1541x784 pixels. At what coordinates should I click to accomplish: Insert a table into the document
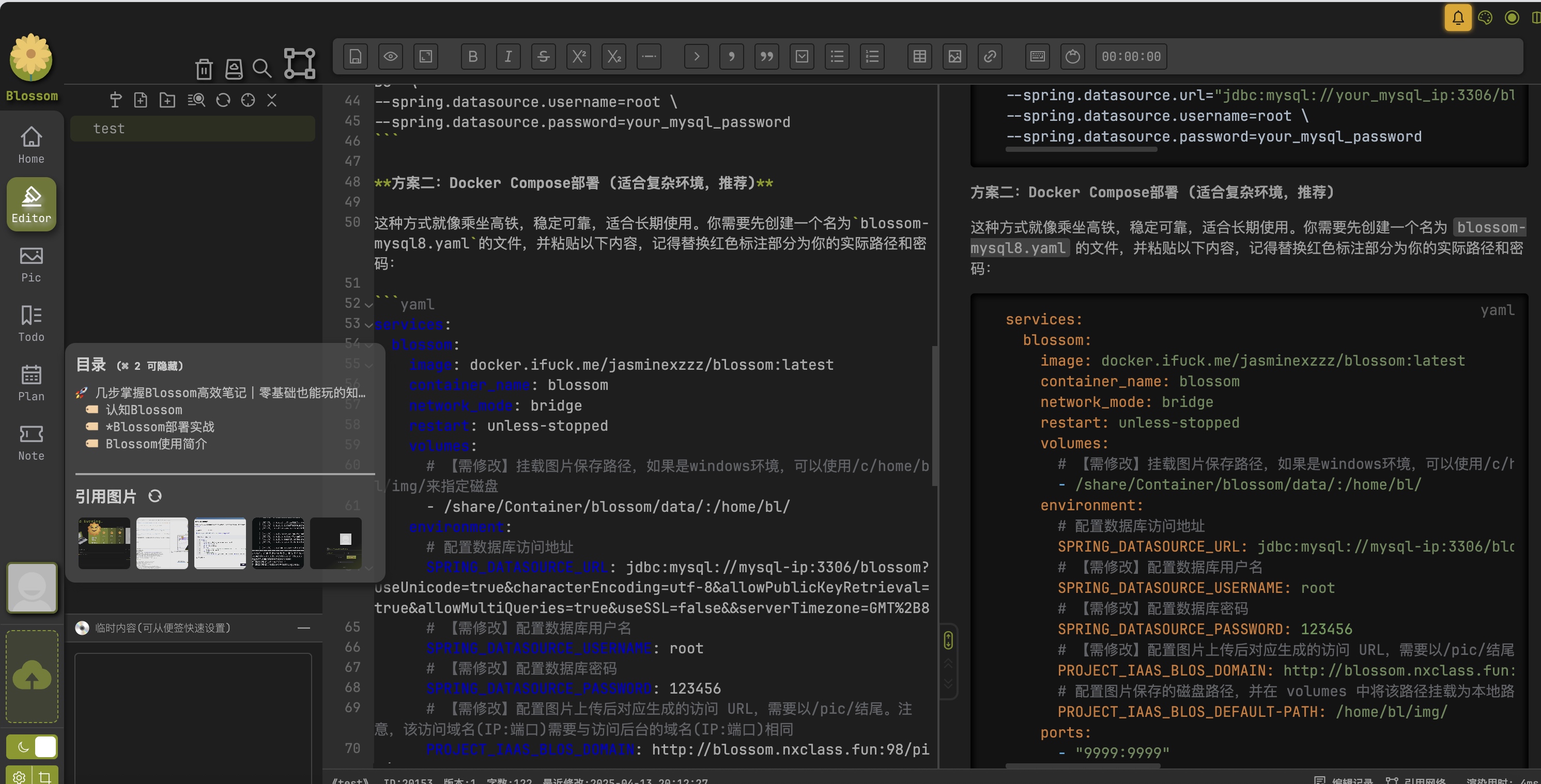(919, 56)
